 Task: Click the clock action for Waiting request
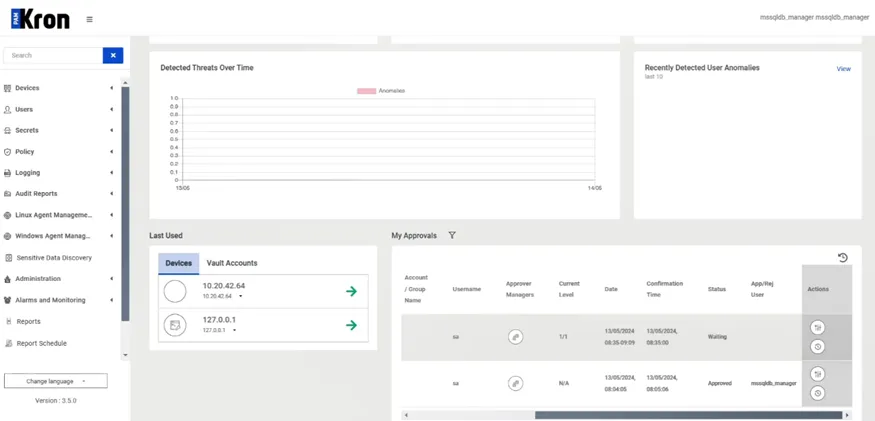coord(818,347)
